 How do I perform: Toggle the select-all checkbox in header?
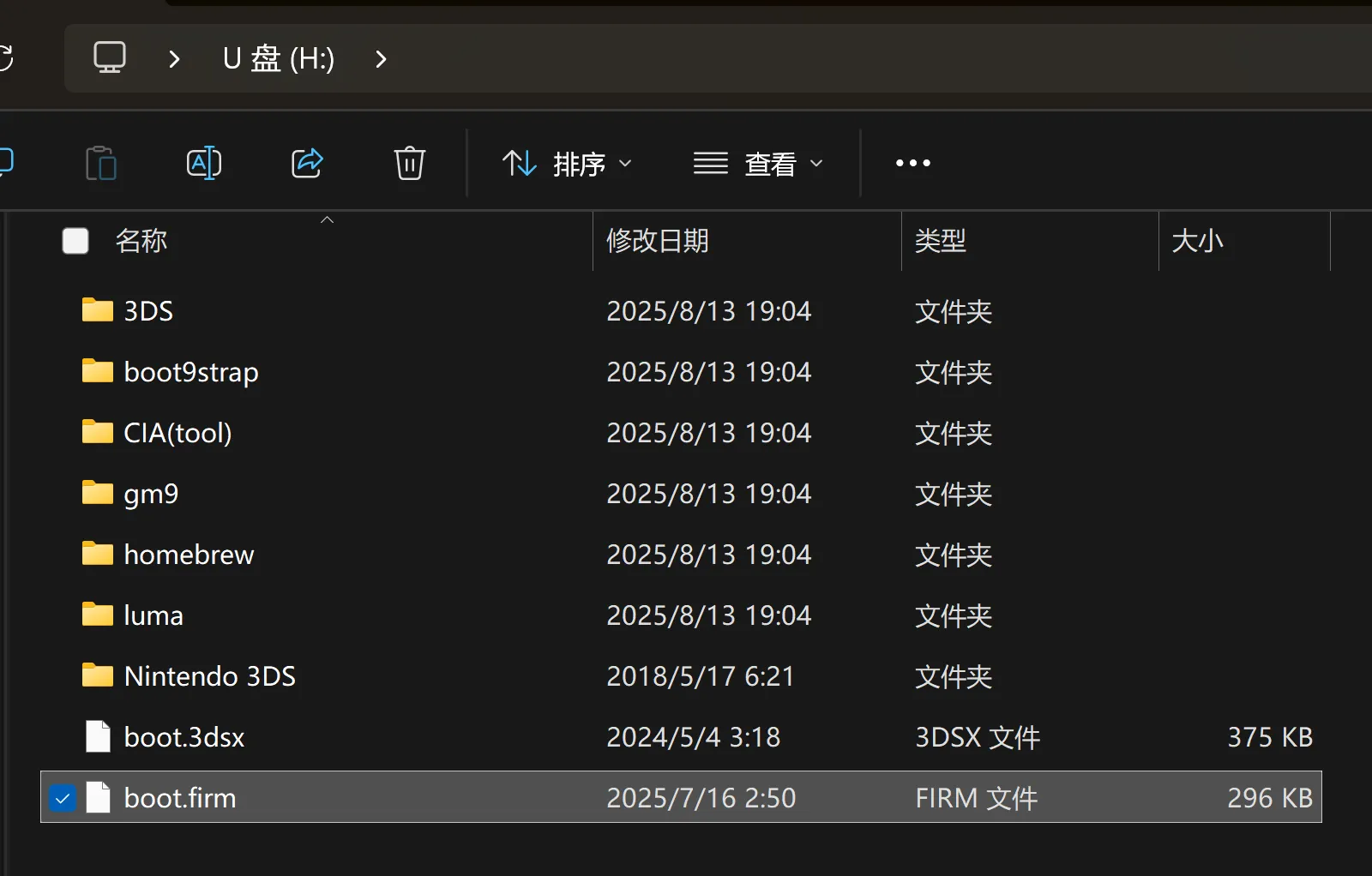75,241
